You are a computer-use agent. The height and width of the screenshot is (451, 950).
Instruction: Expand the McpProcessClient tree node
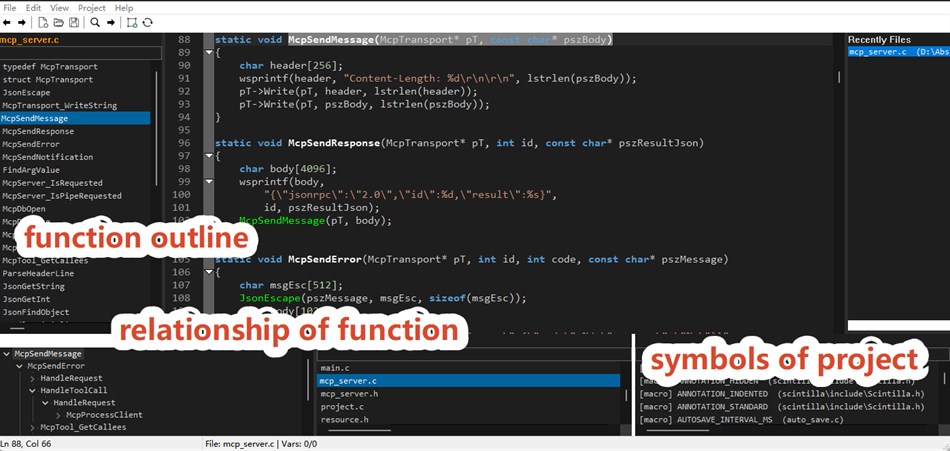(59, 415)
